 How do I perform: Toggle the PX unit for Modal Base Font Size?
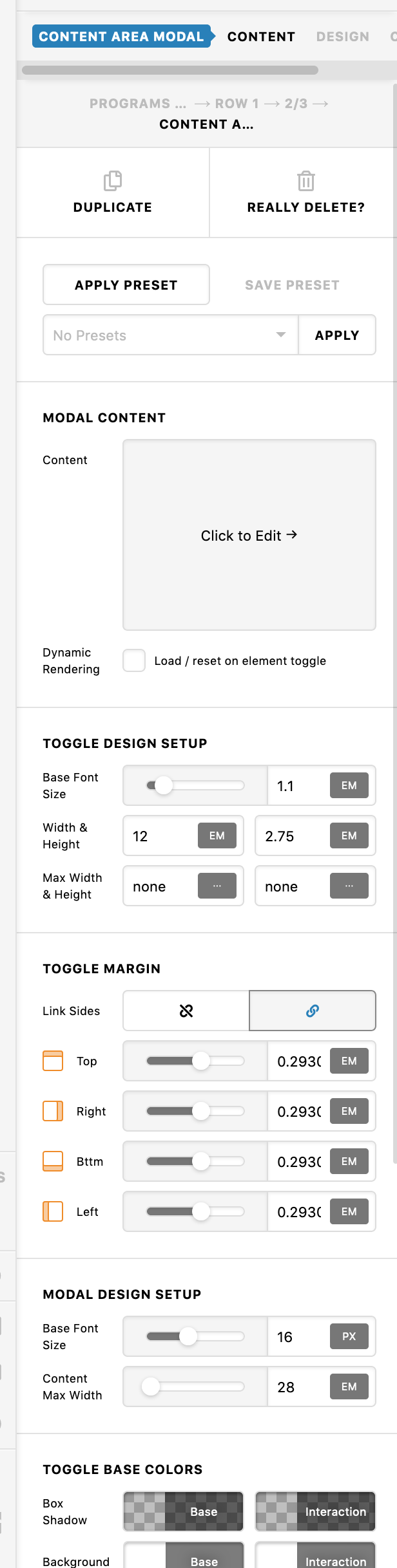349,1336
